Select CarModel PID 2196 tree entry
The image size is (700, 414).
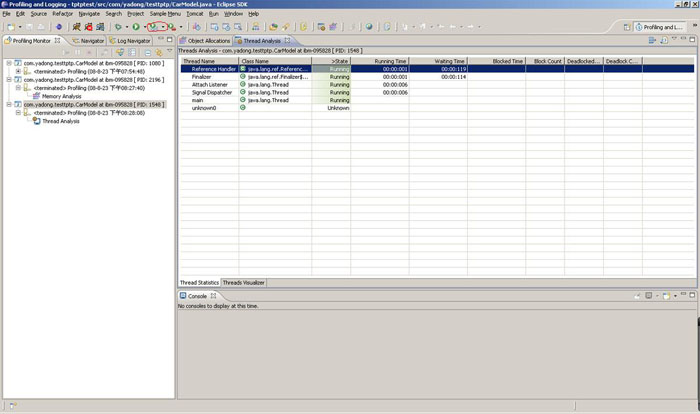(x=94, y=80)
